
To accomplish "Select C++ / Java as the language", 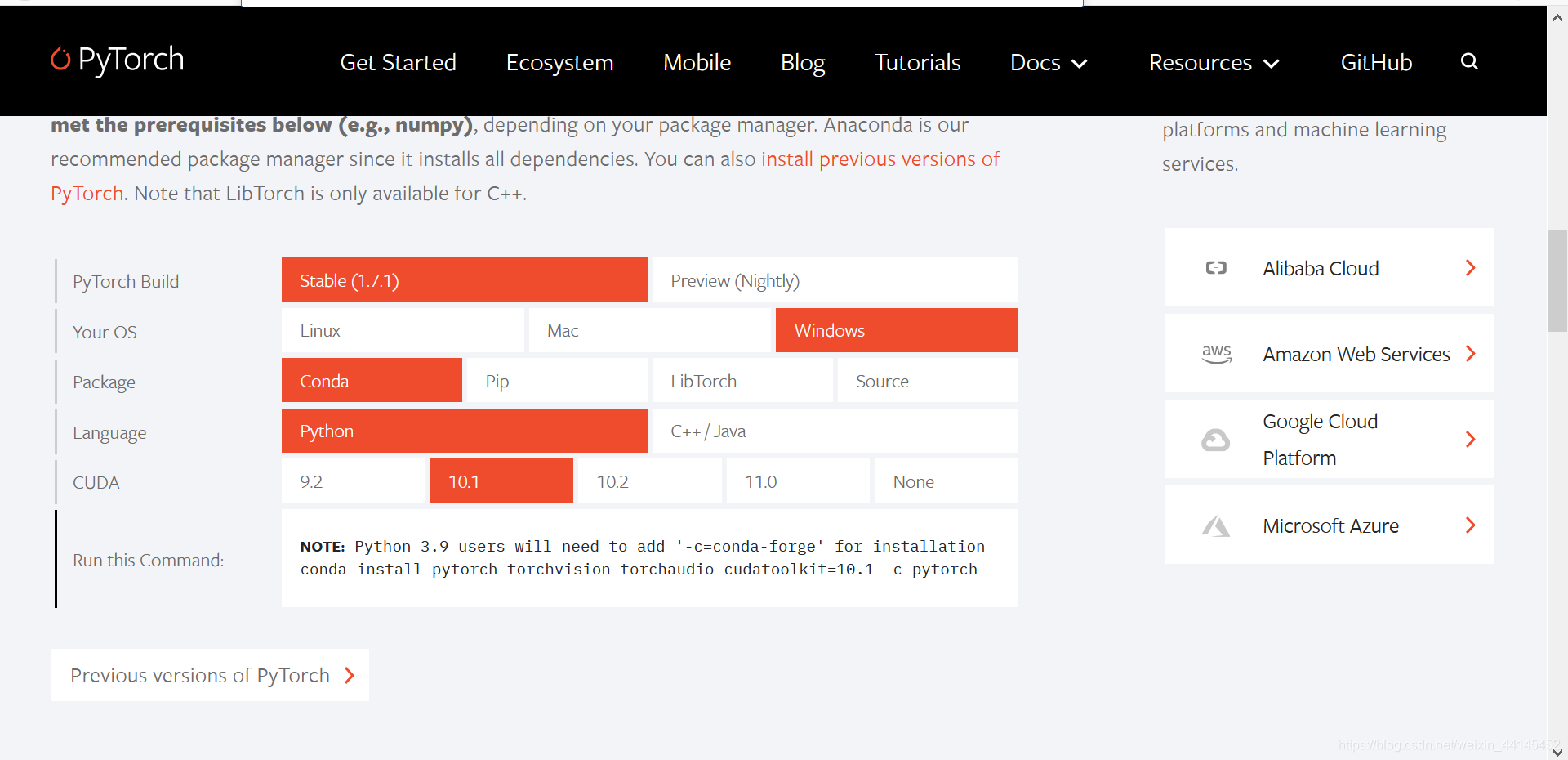I will pos(835,431).
